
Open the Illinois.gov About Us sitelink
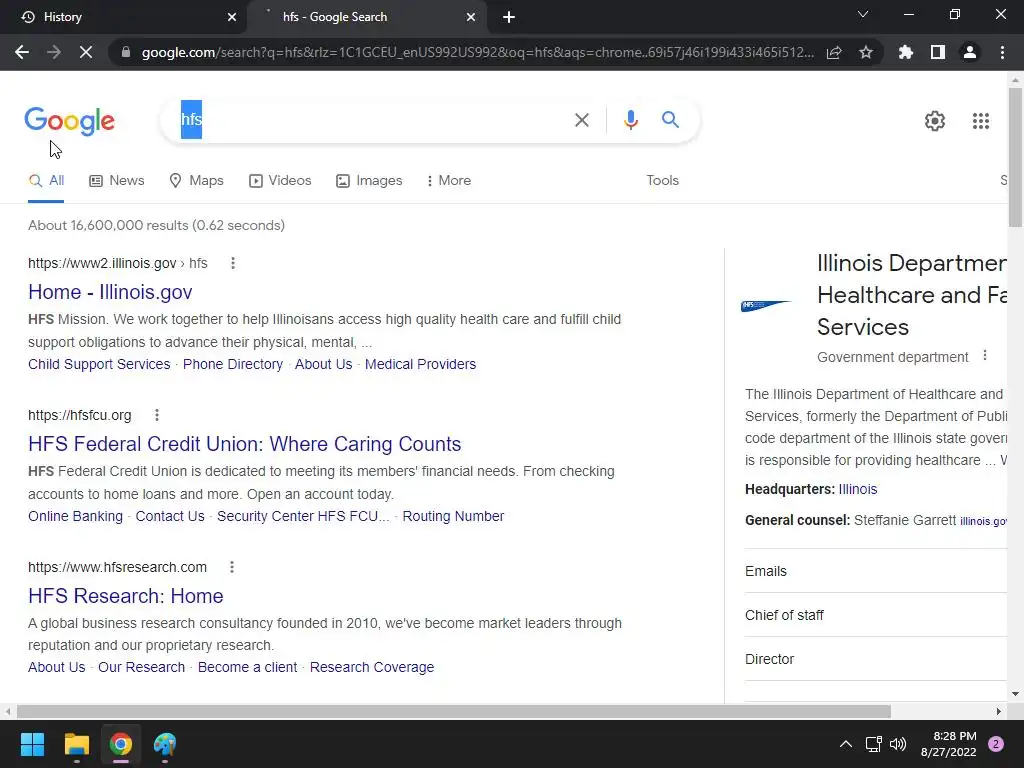[323, 364]
